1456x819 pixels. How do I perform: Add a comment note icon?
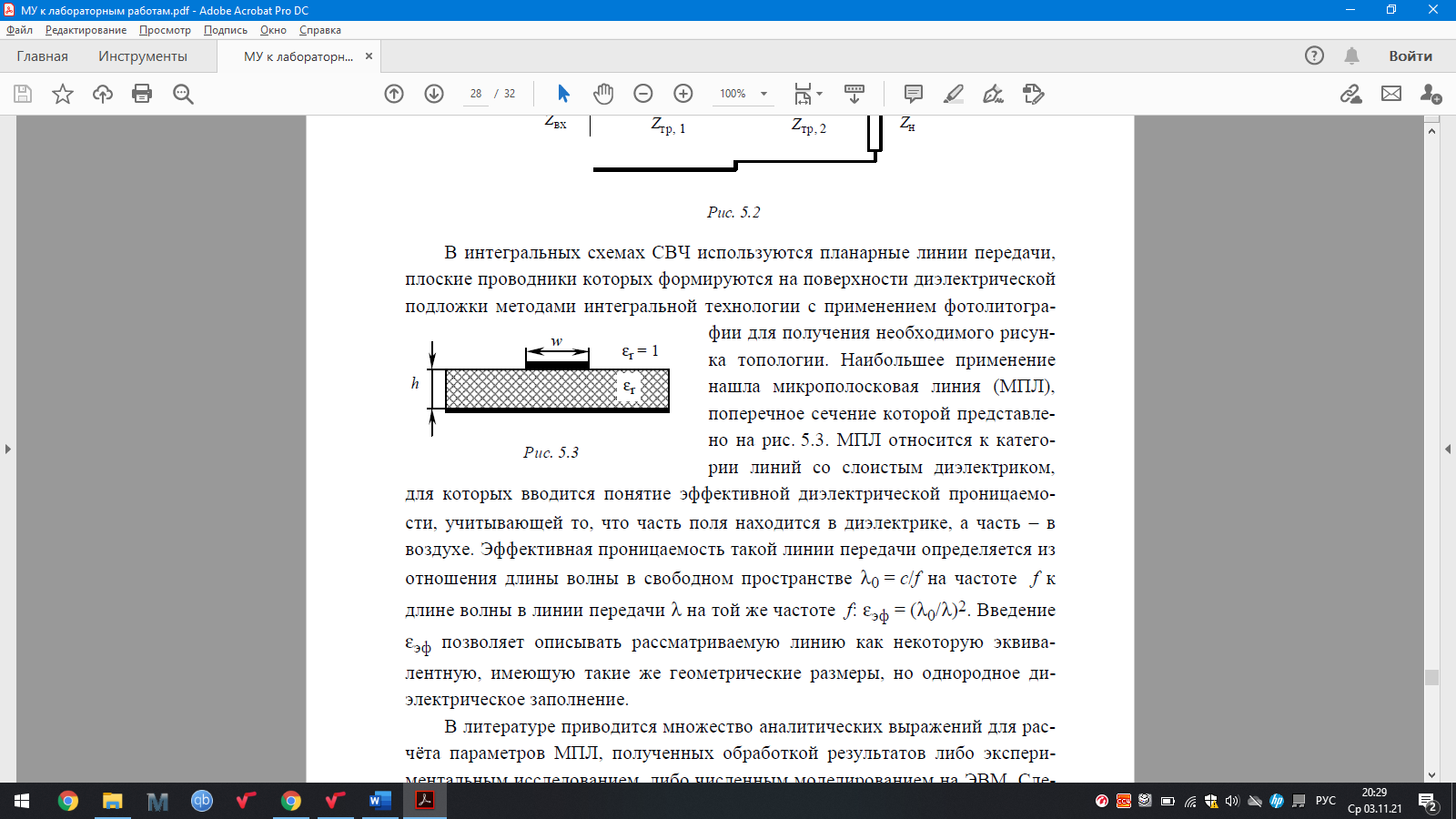pyautogui.click(x=914, y=94)
